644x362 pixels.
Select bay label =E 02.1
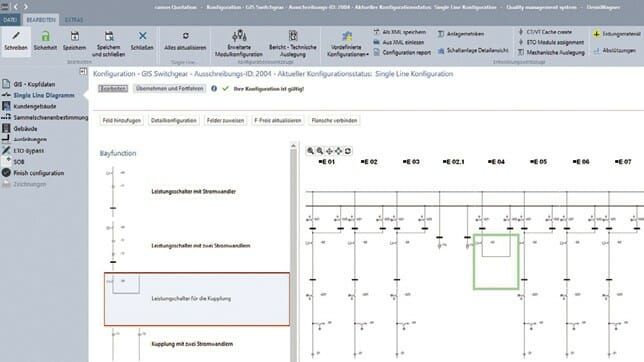tap(453, 162)
